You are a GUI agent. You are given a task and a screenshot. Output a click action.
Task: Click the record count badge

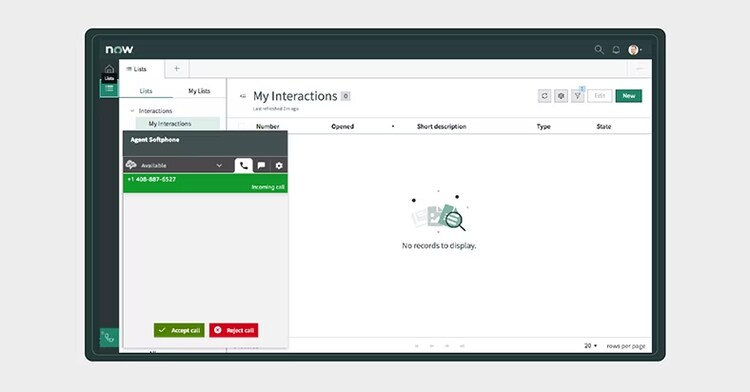[x=346, y=96]
